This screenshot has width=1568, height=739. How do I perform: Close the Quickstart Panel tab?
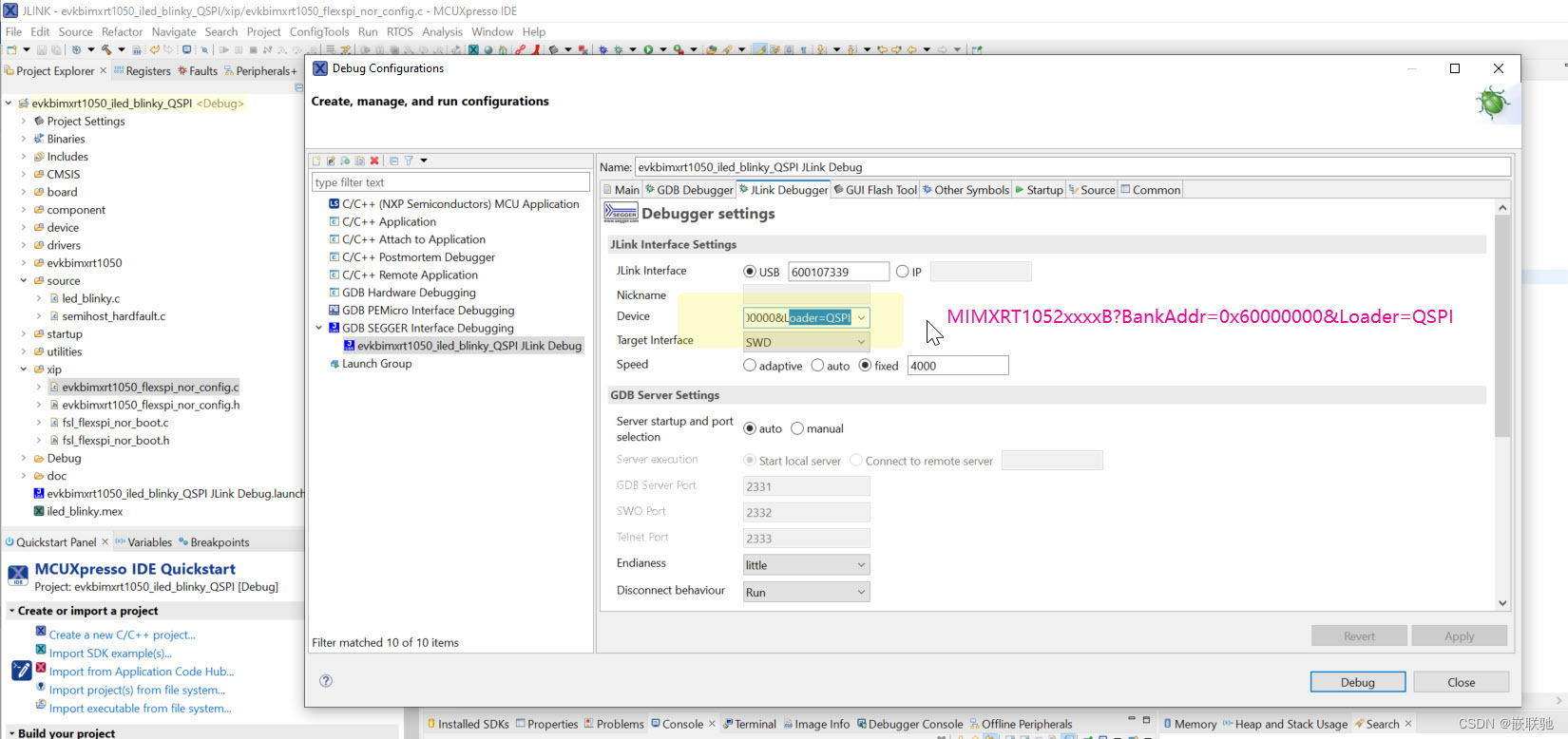(105, 541)
